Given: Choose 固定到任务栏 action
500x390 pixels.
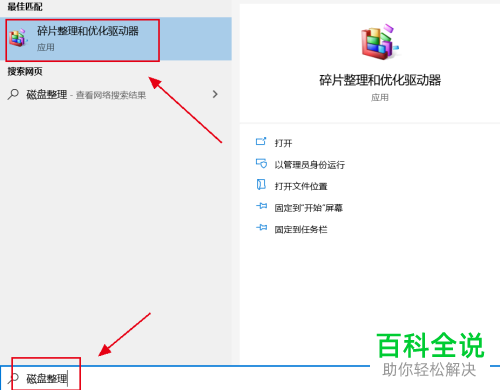Looking at the screenshot, I should pyautogui.click(x=301, y=229).
